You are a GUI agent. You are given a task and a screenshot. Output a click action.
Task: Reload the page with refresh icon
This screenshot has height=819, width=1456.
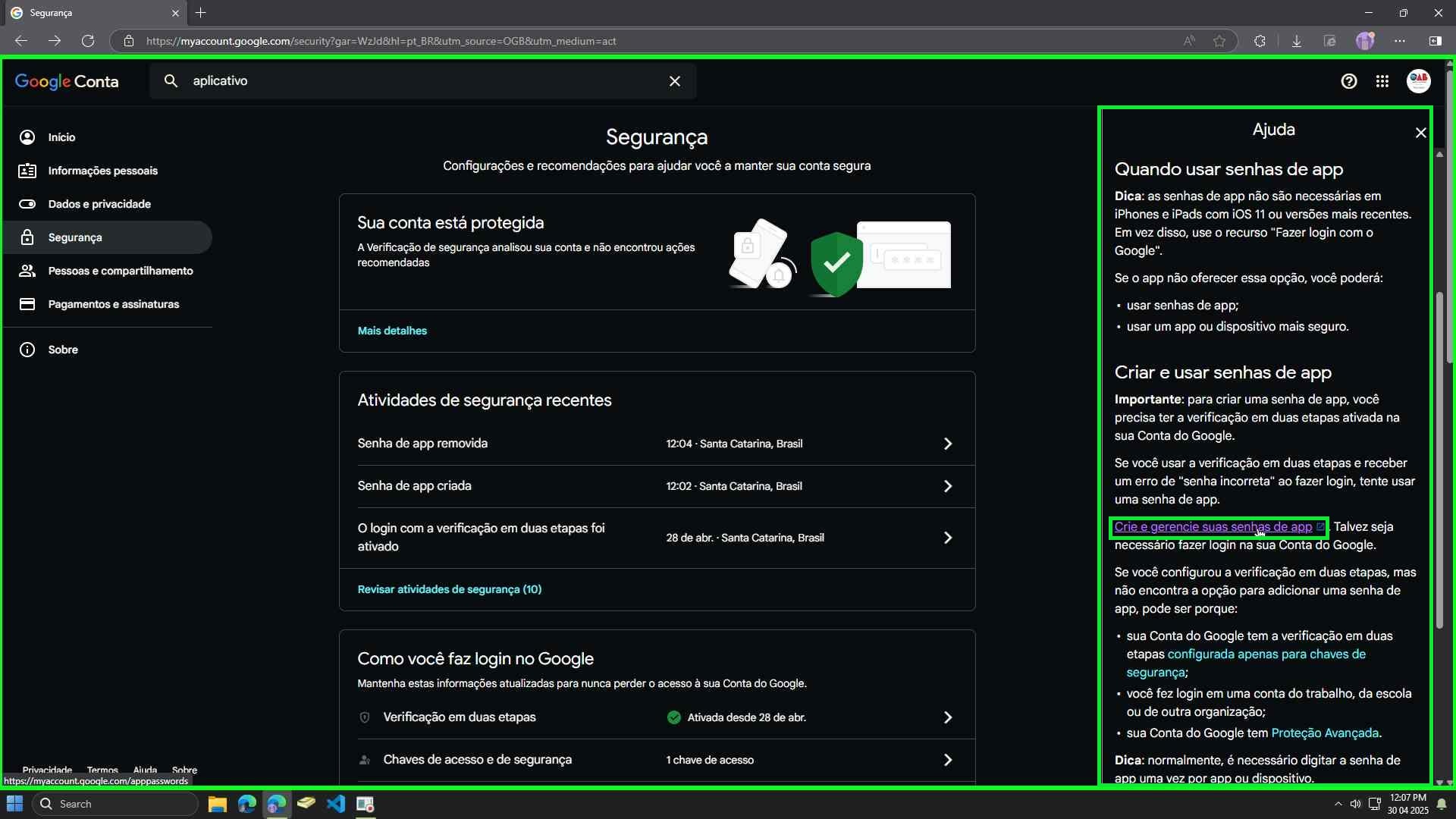click(88, 41)
